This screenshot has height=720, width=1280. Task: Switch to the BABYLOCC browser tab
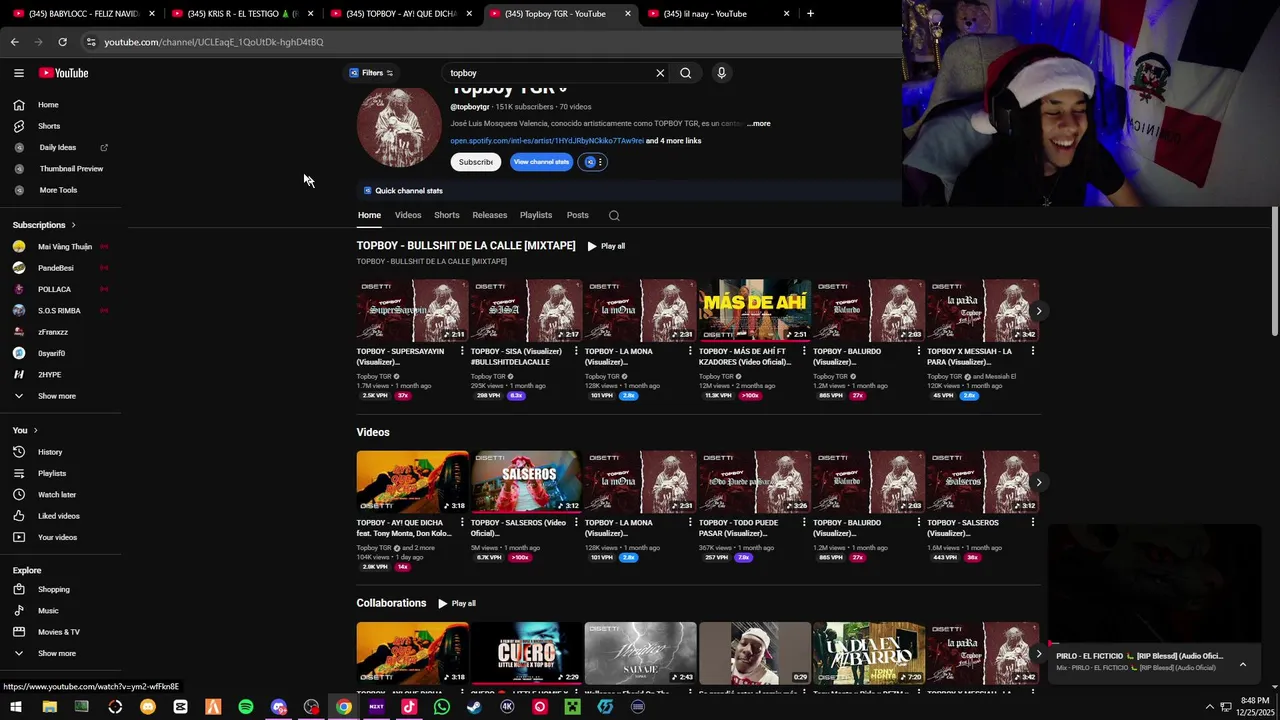[84, 13]
